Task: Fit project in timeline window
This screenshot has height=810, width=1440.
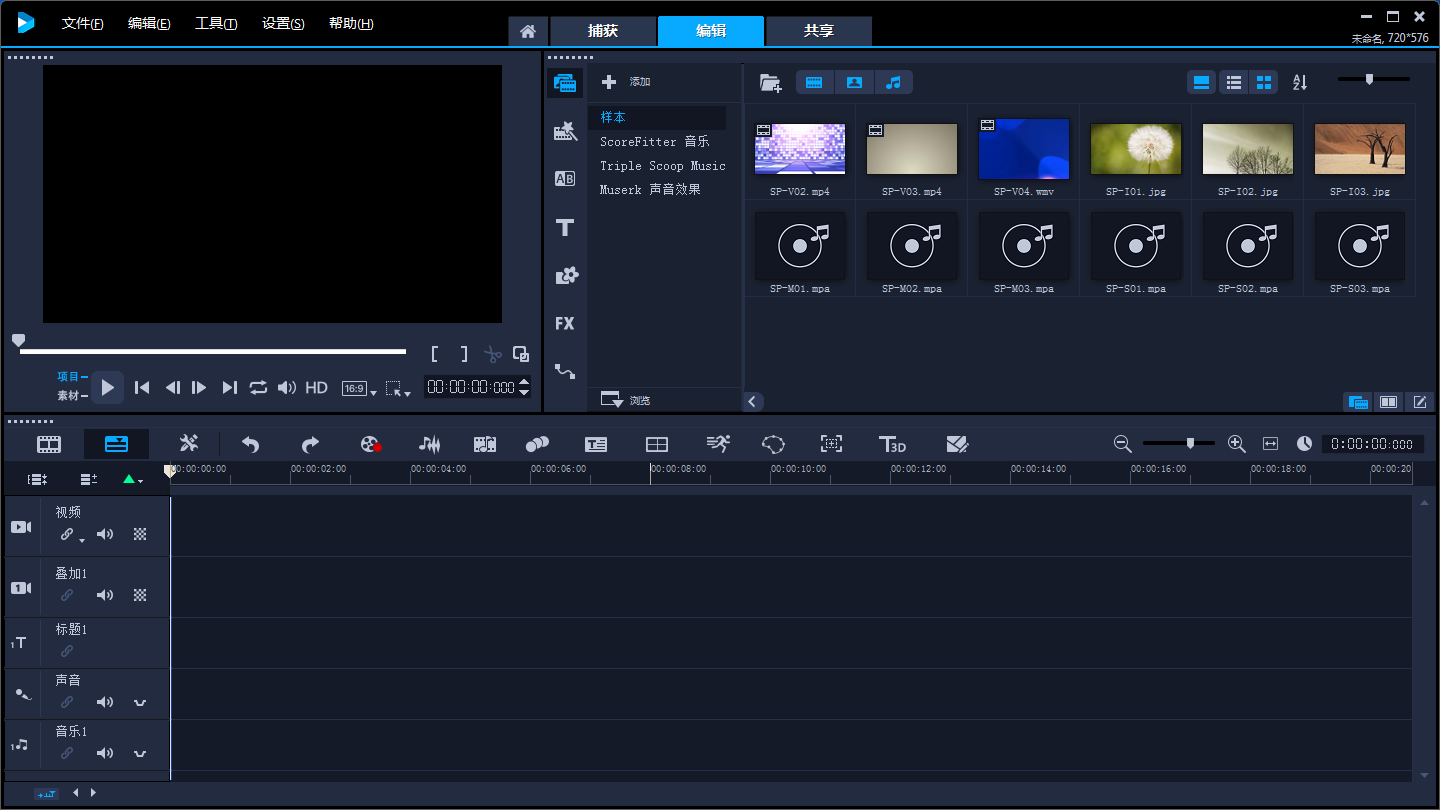Action: click(x=1270, y=444)
